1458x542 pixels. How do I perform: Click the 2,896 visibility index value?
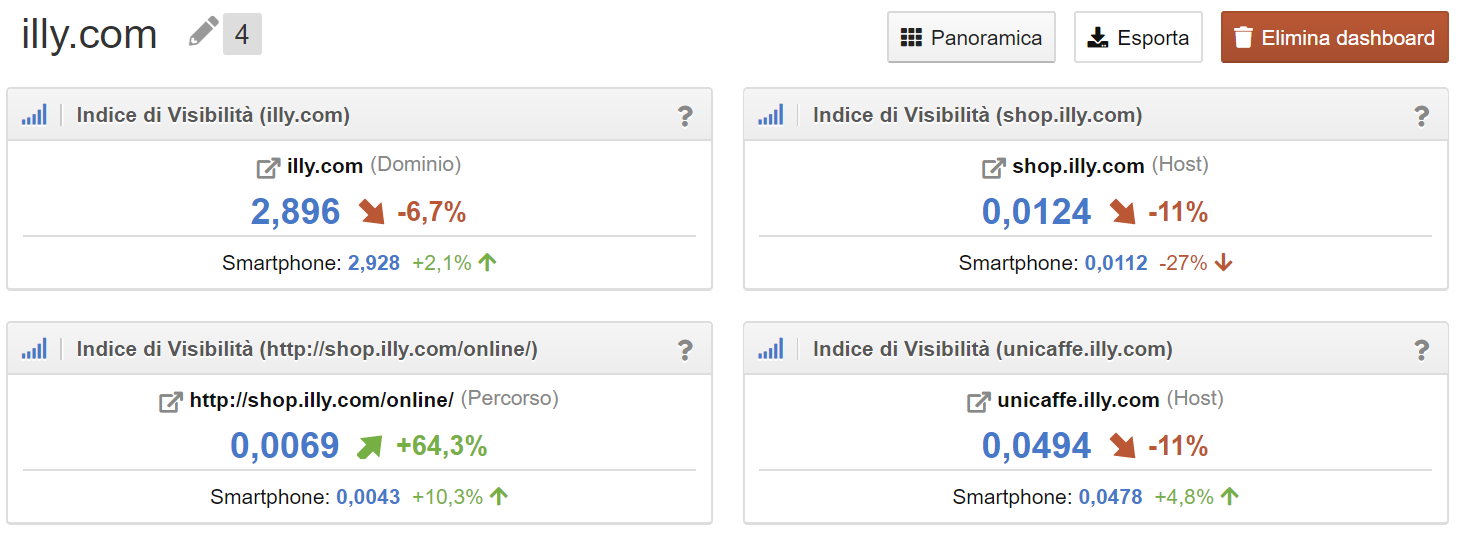[x=295, y=212]
